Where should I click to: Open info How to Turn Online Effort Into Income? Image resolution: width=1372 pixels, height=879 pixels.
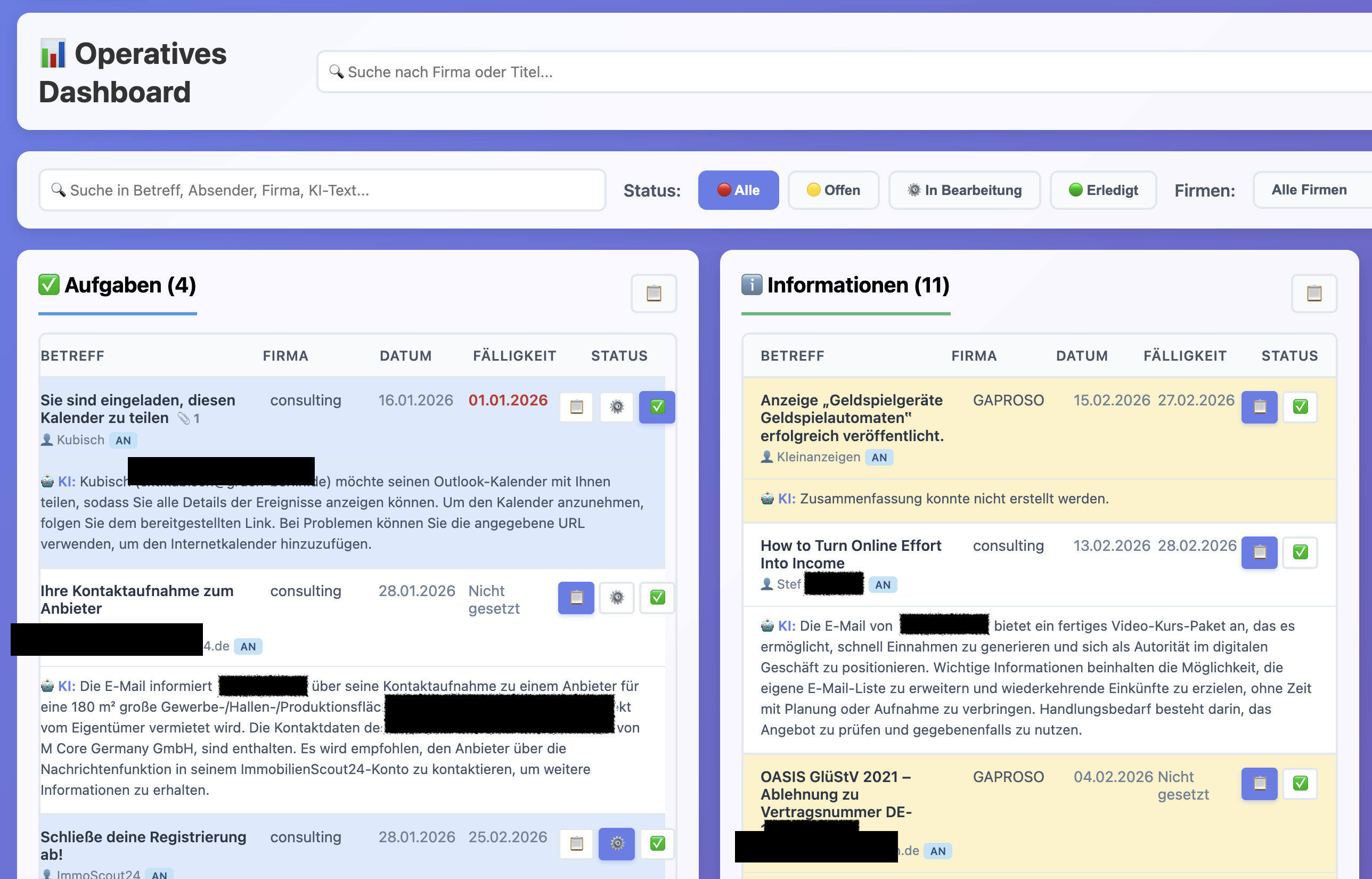(x=851, y=554)
